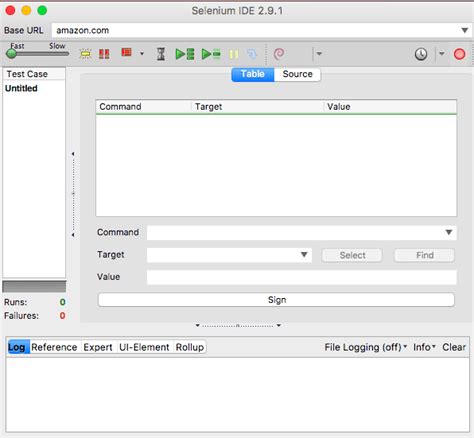Viewport: 474px width, 438px height.
Task: Click the clock scheduler icon
Action: (421, 54)
